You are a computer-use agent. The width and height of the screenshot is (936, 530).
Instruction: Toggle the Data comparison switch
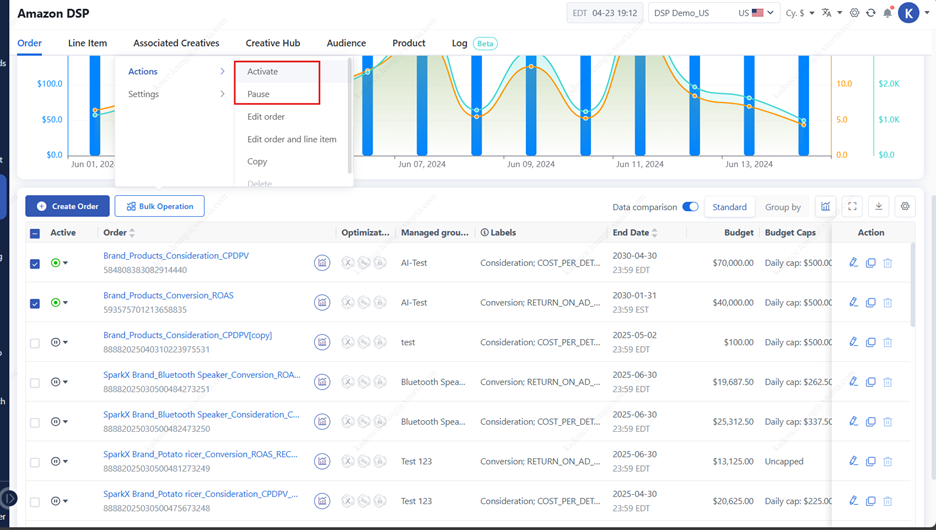pyautogui.click(x=690, y=207)
